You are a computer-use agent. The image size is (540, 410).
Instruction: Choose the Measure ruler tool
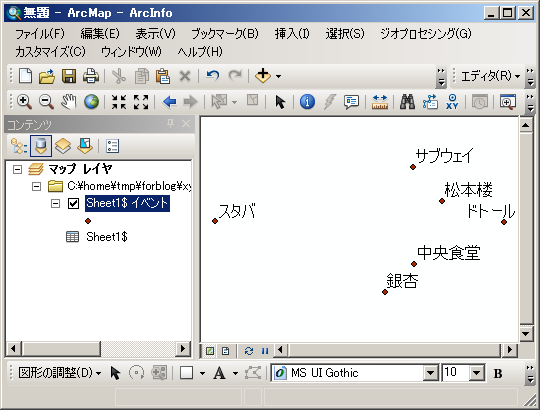(380, 102)
